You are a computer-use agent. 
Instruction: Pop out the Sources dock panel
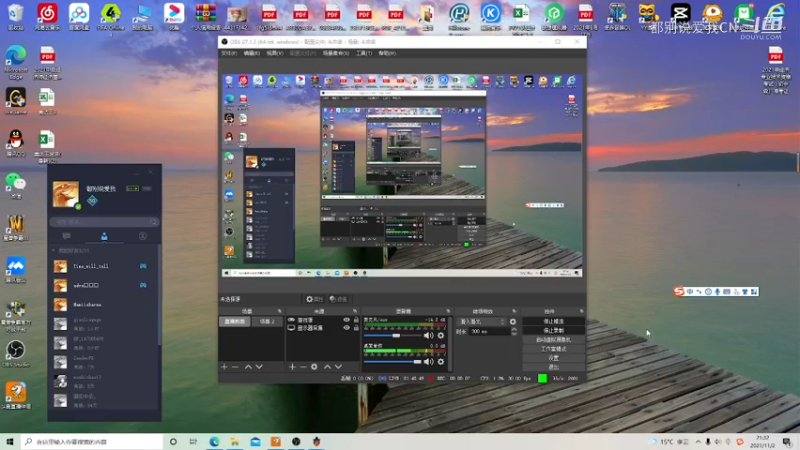355,311
